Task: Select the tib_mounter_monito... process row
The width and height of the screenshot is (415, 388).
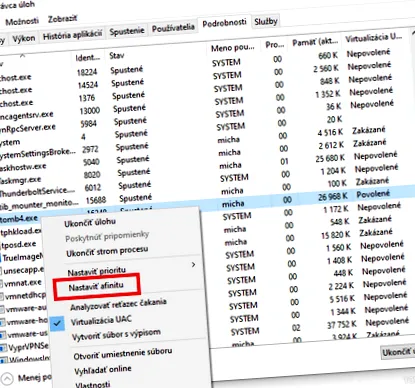Action: point(39,204)
